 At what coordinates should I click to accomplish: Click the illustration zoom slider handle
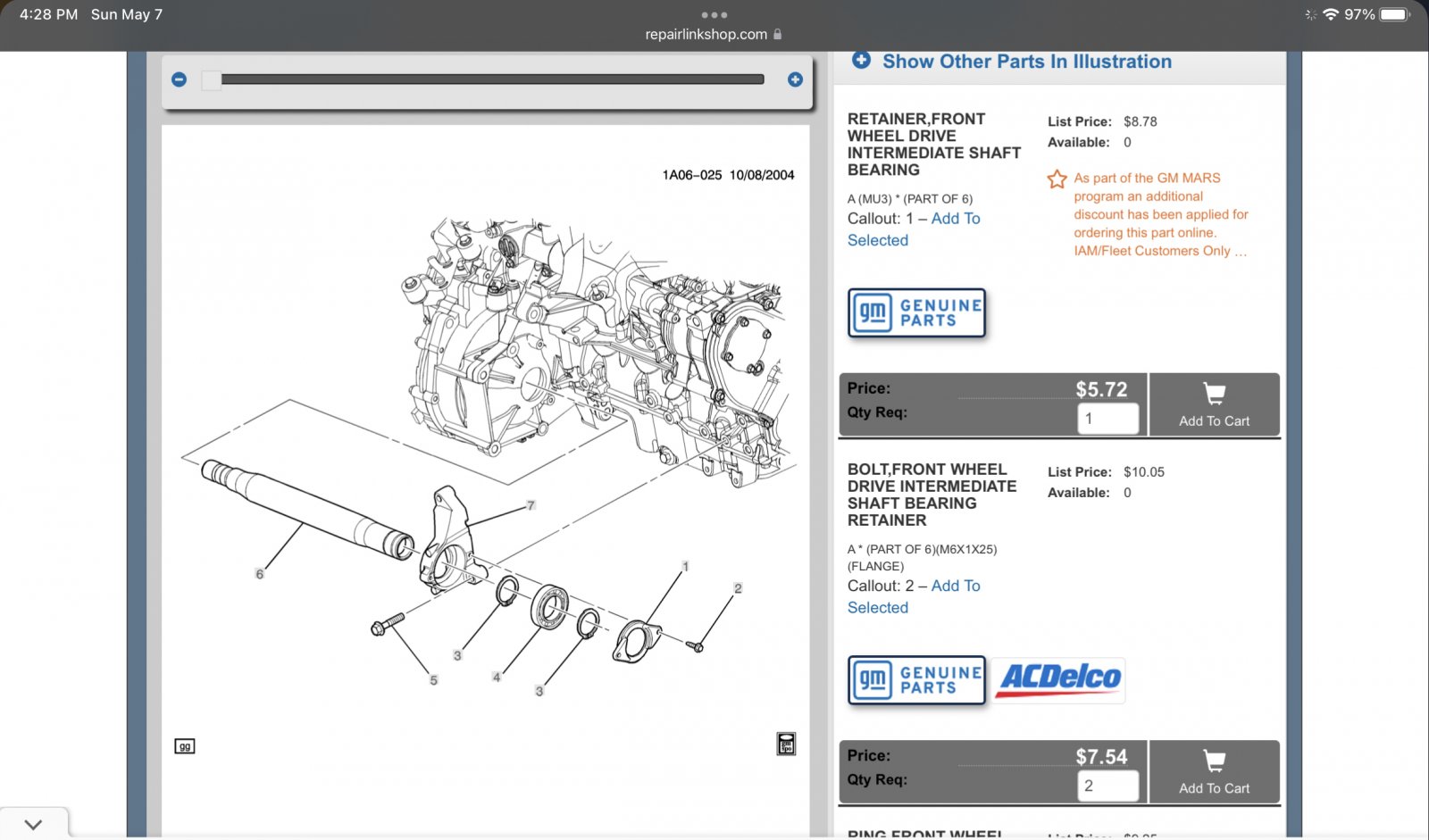coord(212,80)
